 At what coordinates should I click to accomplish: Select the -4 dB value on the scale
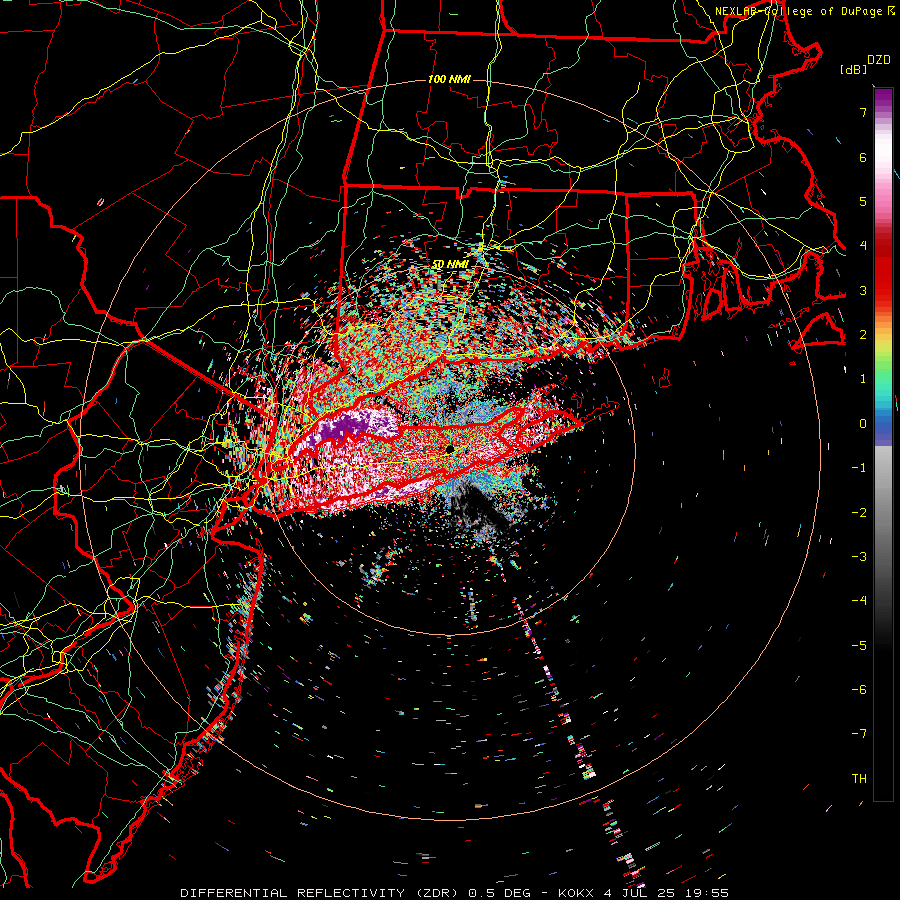[859, 601]
